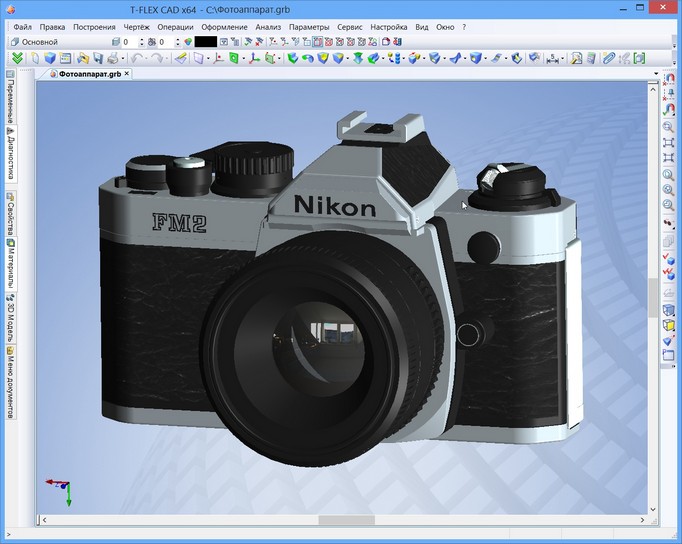Open the Правка menu
The image size is (682, 544).
52,27
